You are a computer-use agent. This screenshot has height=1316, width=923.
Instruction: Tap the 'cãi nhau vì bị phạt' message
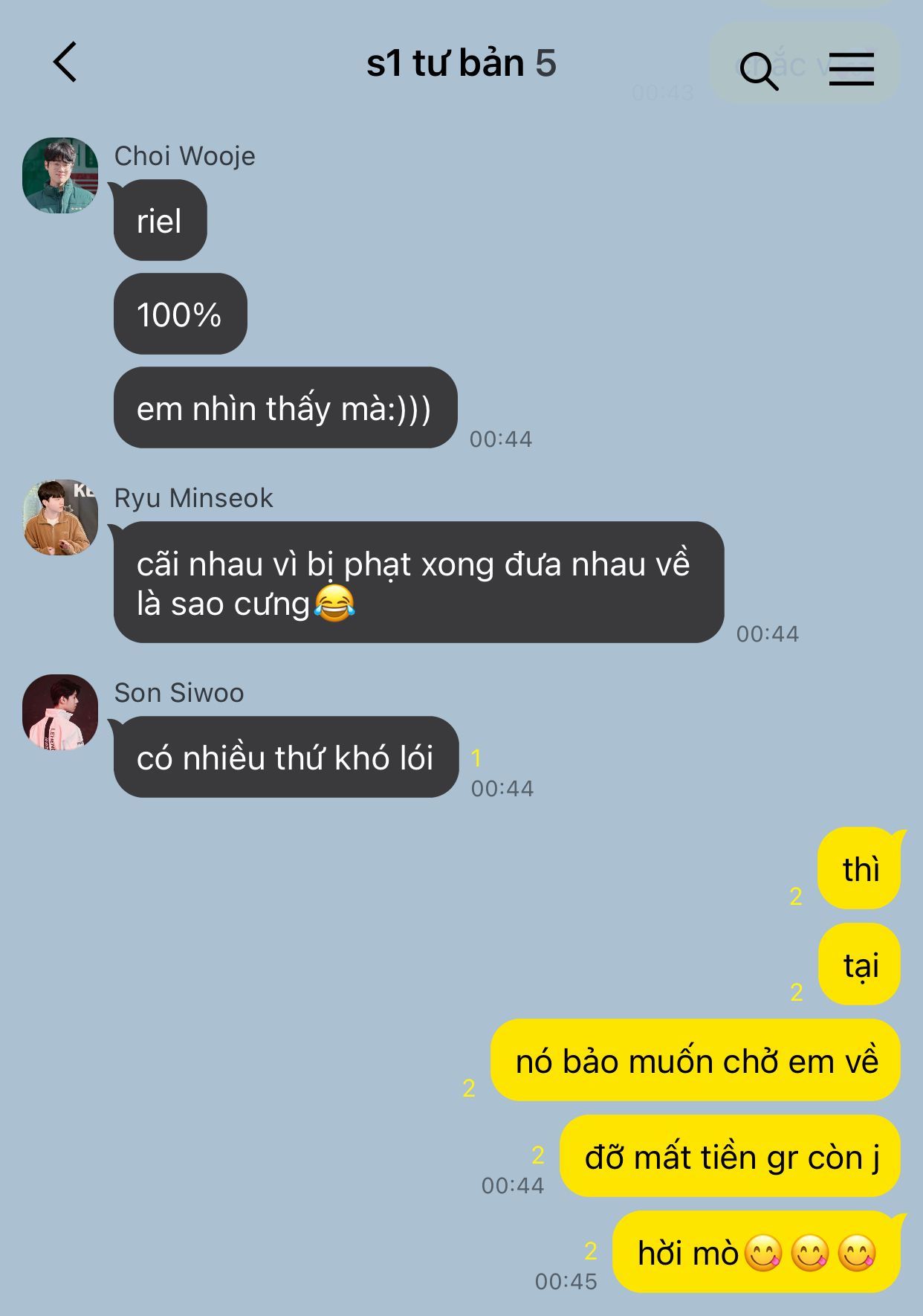pos(418,582)
